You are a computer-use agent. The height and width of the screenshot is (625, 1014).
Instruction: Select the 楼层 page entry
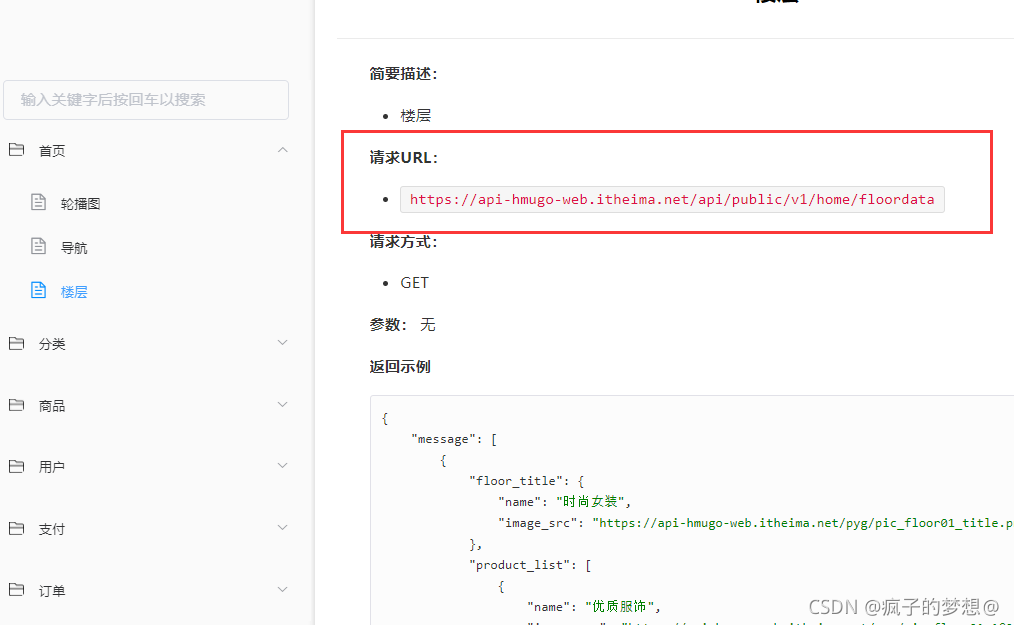[x=74, y=292]
